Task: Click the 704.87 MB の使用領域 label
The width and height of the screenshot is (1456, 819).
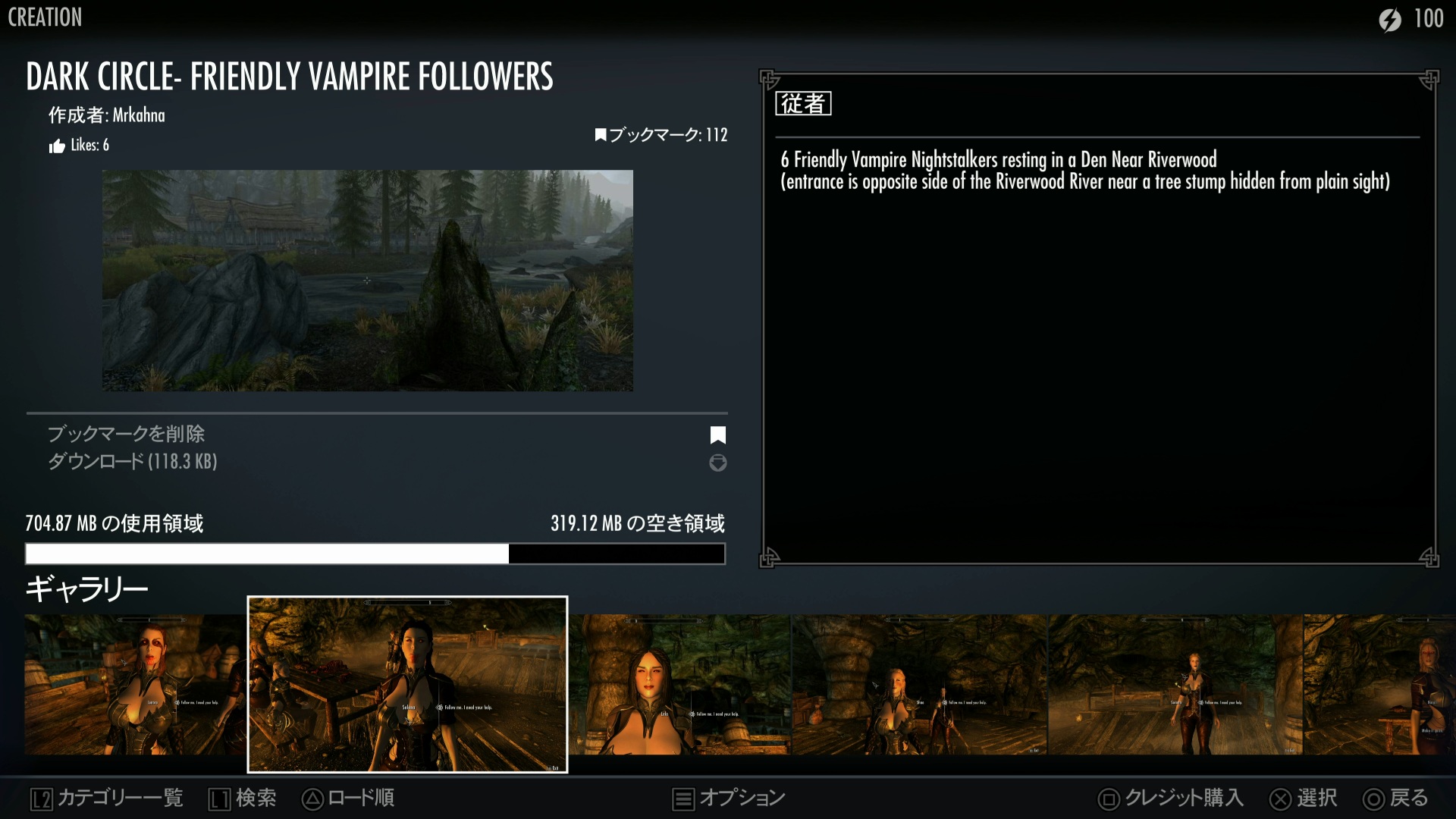Action: pyautogui.click(x=115, y=523)
